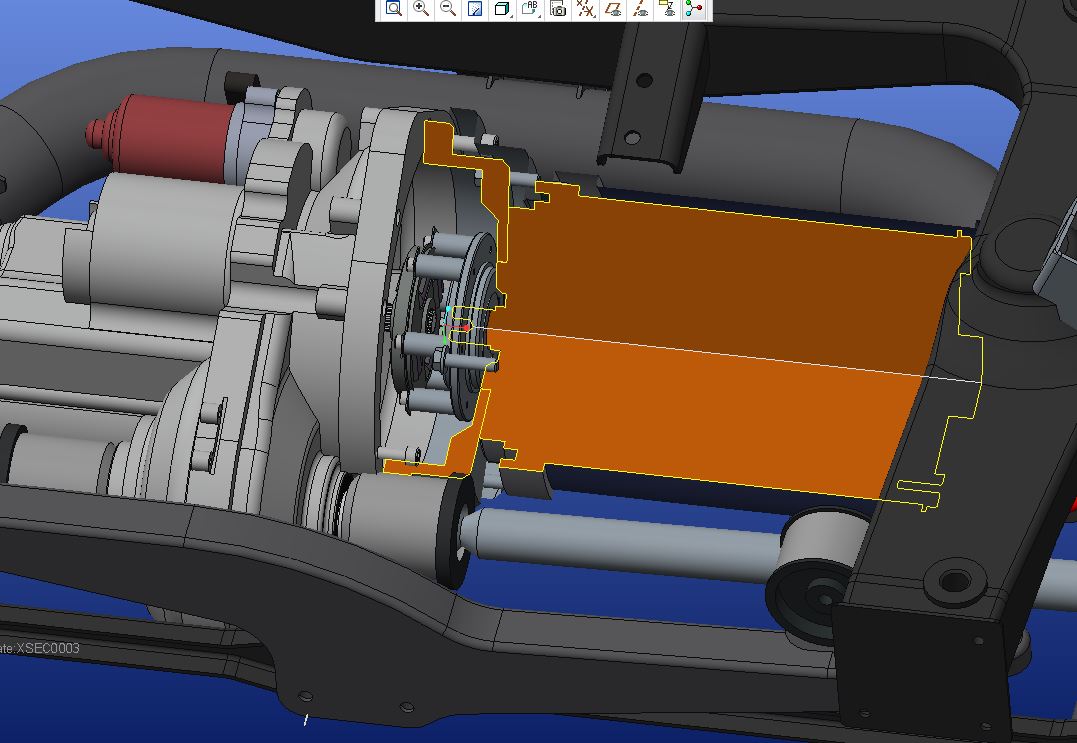Select the shaded display style icon

click(x=502, y=10)
